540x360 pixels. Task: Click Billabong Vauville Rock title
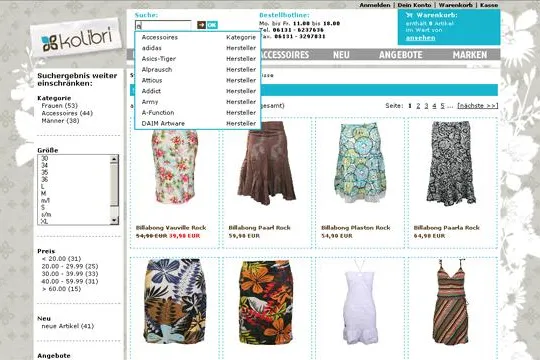coord(171,228)
